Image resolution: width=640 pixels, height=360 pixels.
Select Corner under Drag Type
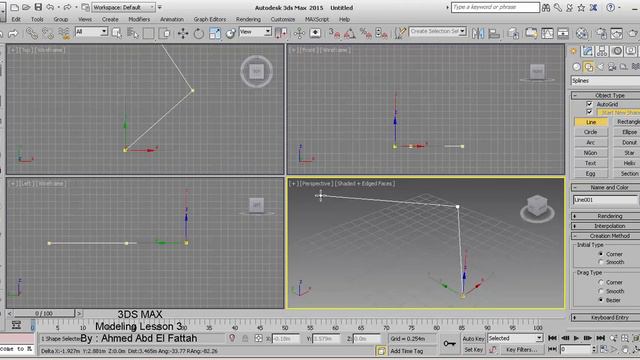(x=601, y=282)
